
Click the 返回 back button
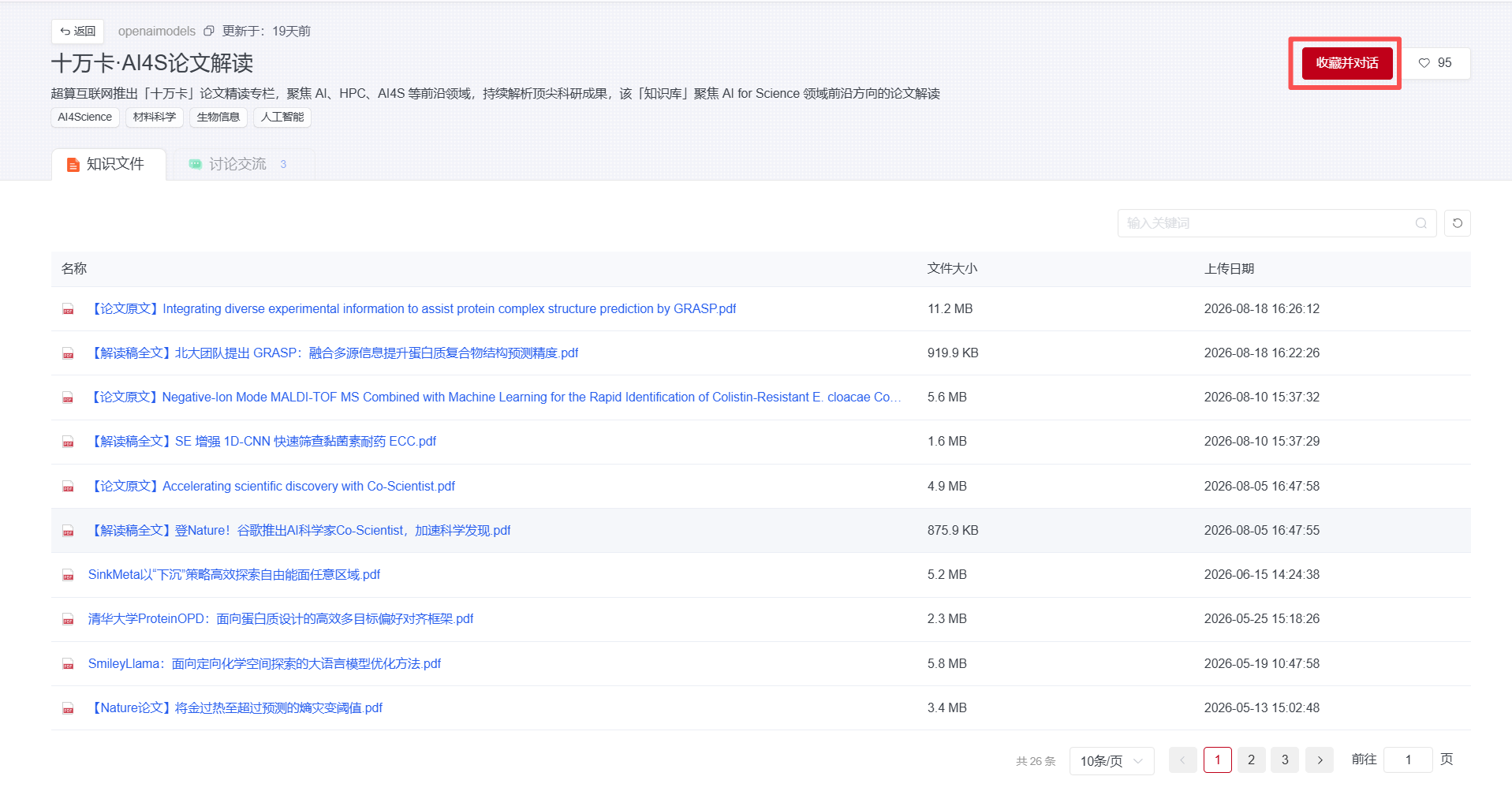(77, 31)
